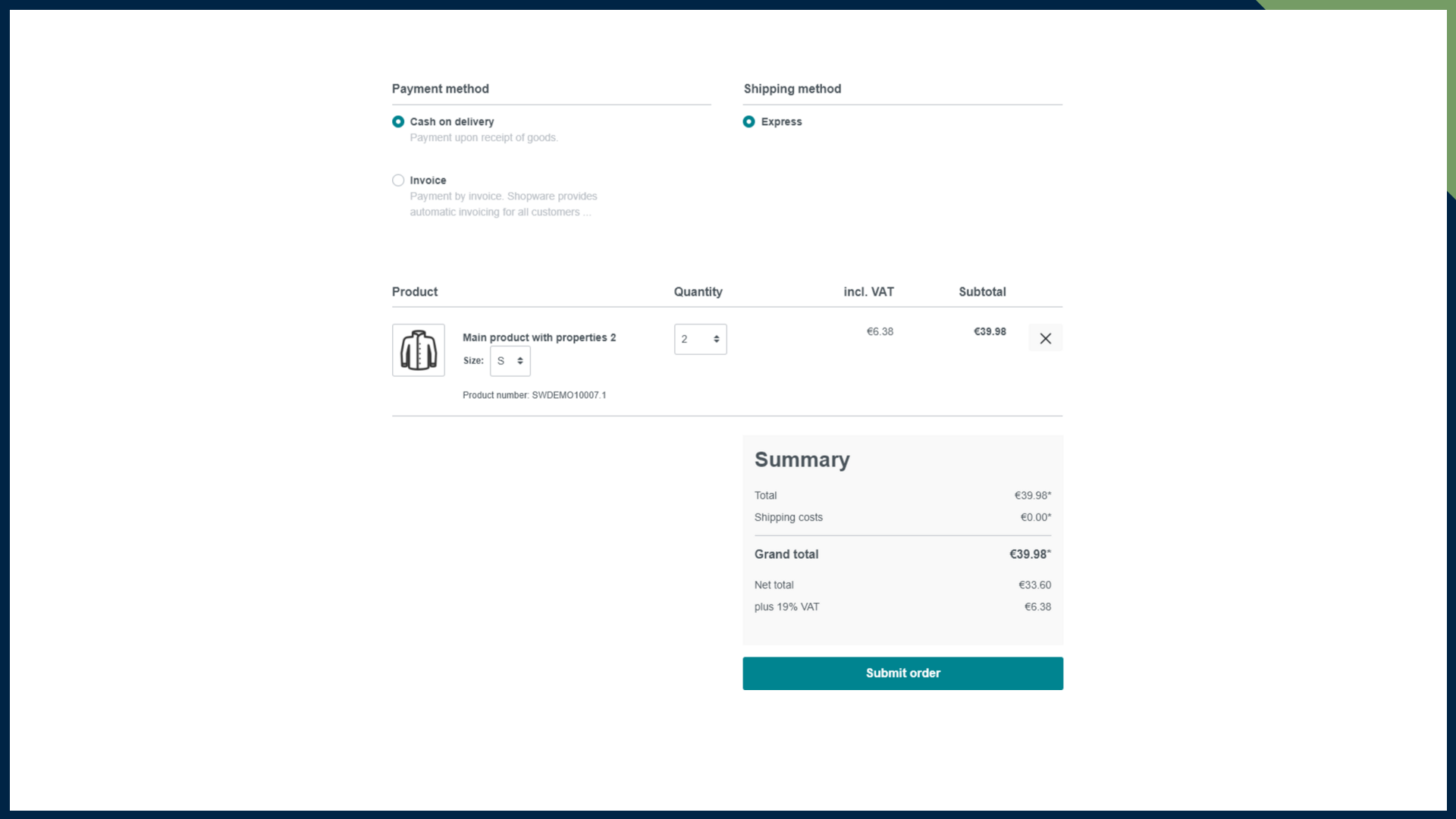The width and height of the screenshot is (1456, 819).
Task: Open the quantity selector for the product
Action: point(699,339)
